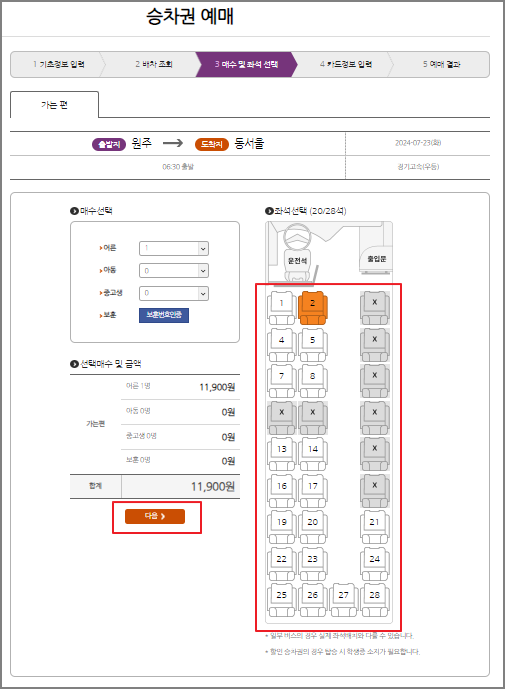Viewport: 505px width, 689px height.
Task: Select back-row seat 28
Action: tap(374, 600)
